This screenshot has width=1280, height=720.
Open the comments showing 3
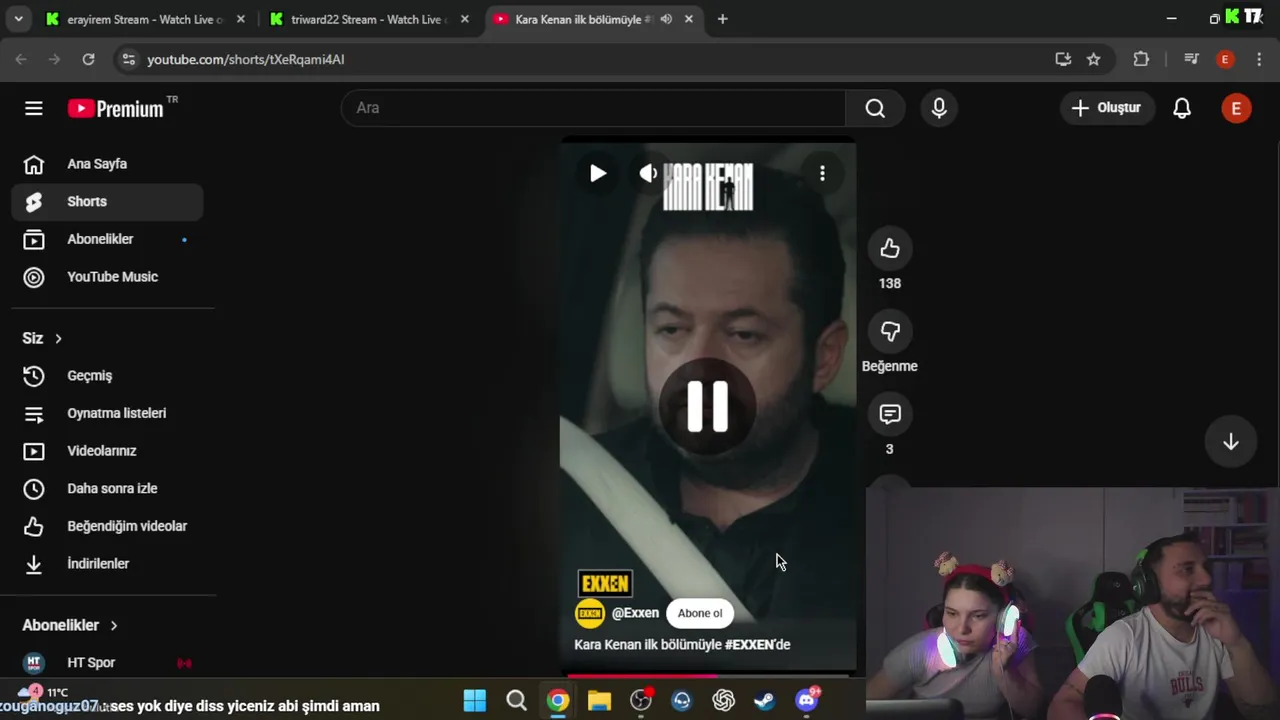point(890,414)
